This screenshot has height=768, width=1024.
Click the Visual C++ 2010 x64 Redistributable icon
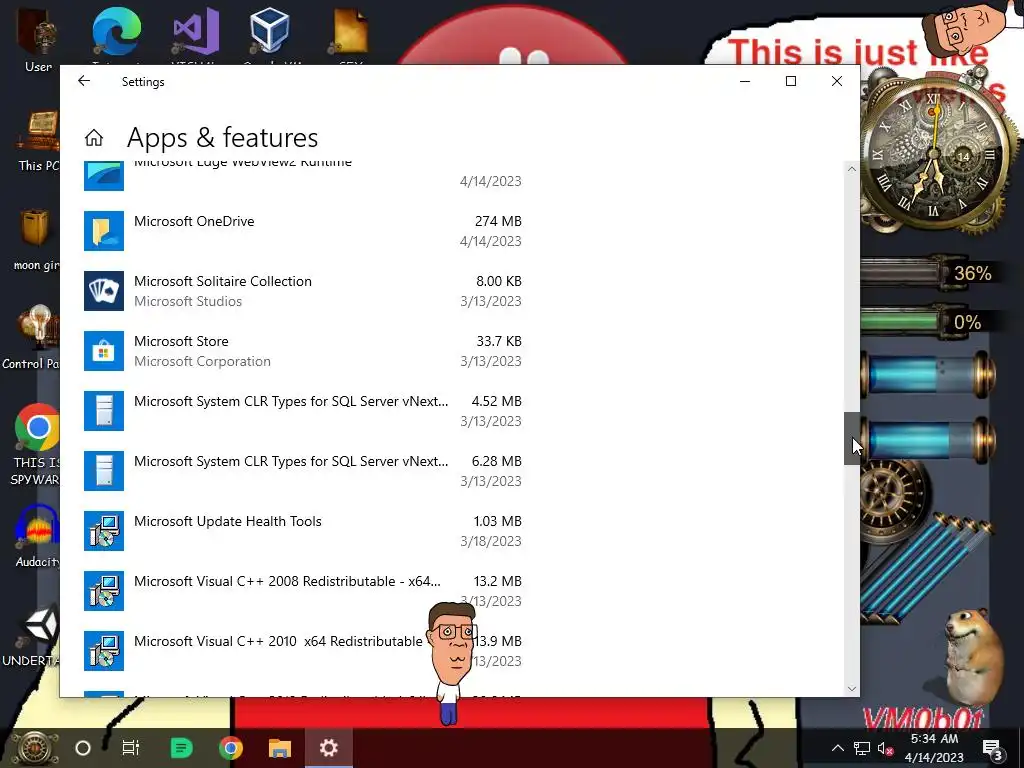tap(104, 652)
